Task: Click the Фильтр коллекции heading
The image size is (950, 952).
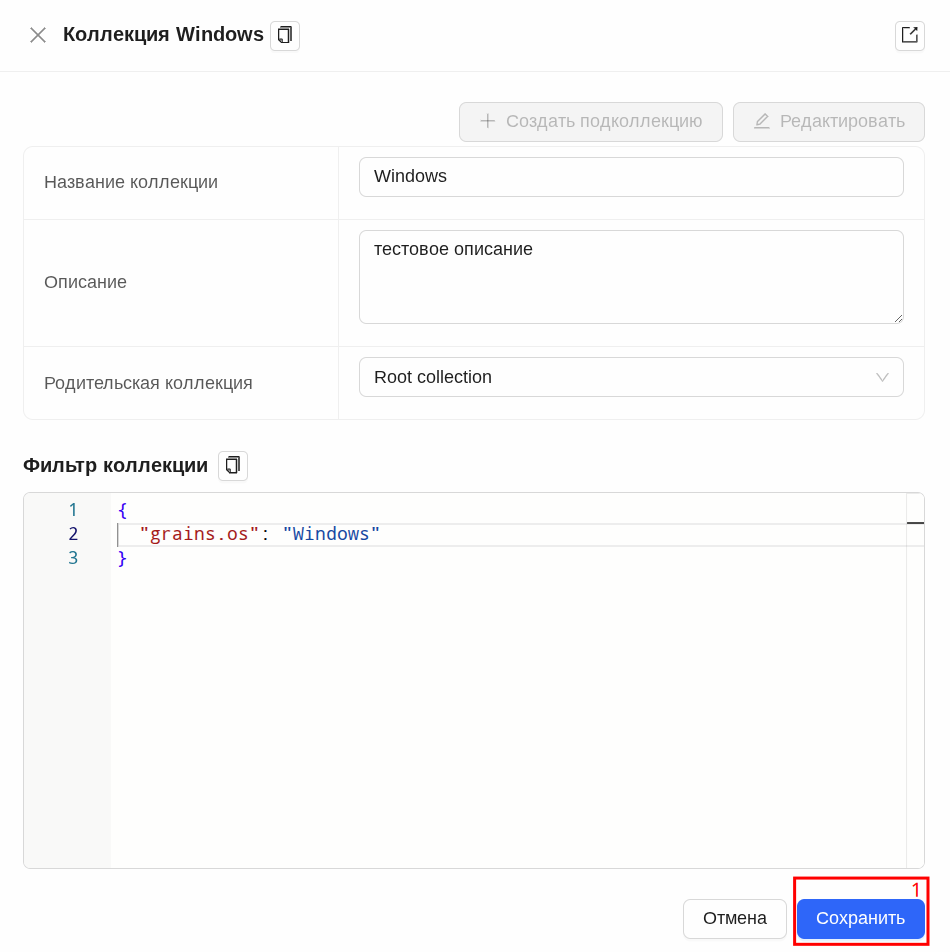Action: pos(115,466)
